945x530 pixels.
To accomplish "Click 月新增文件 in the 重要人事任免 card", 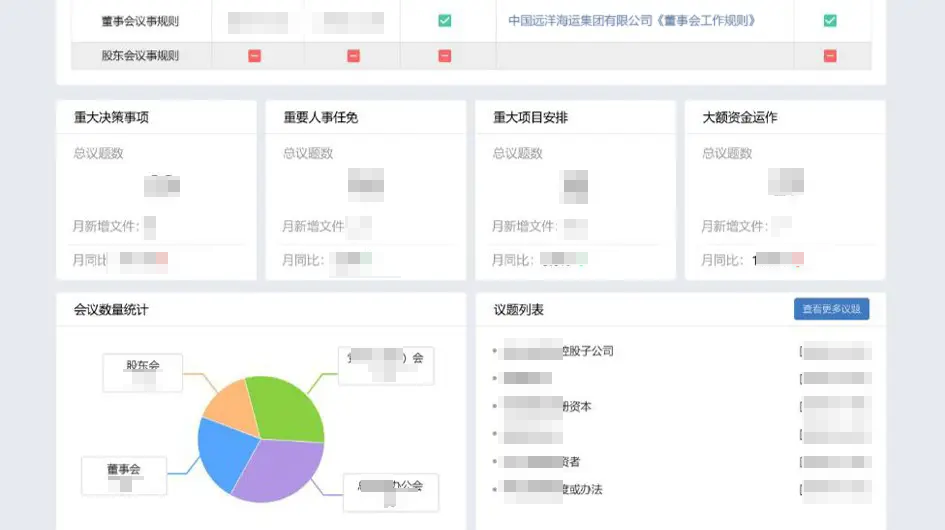I will pos(313,226).
